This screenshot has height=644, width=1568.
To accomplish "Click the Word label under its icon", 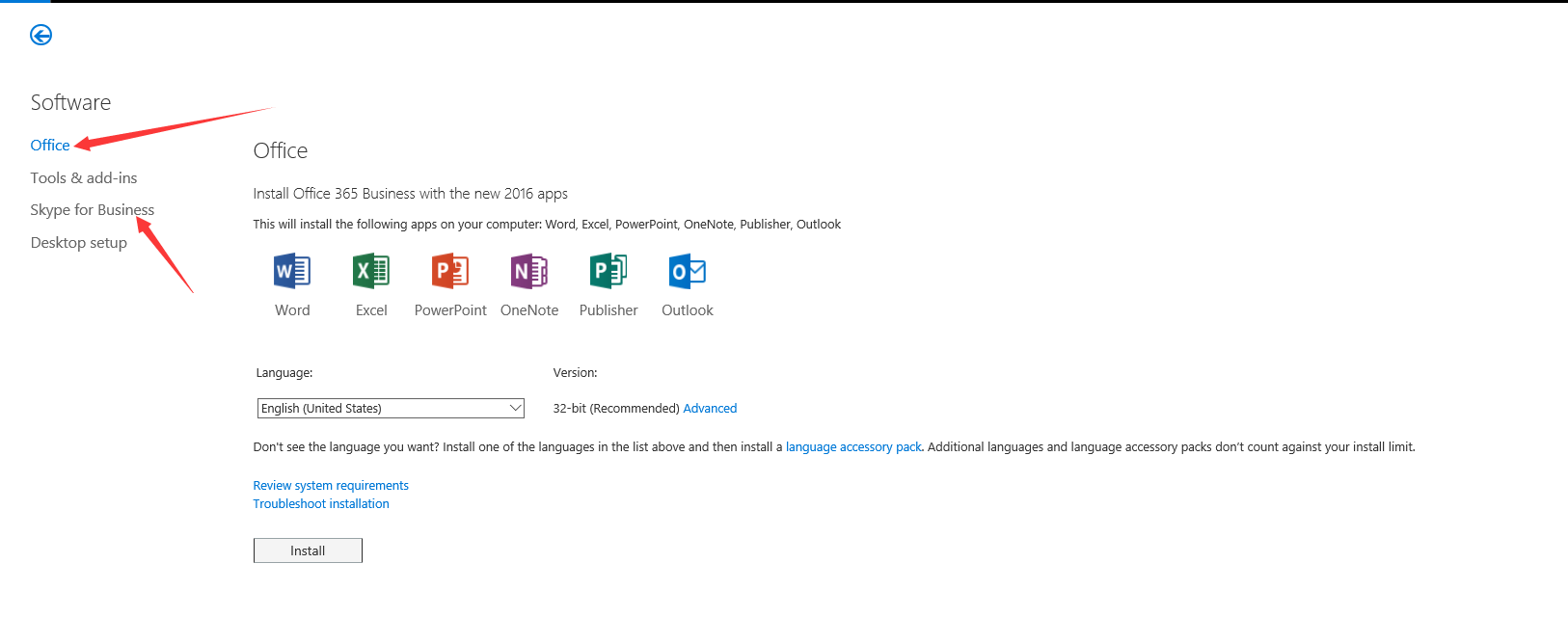I will (292, 310).
